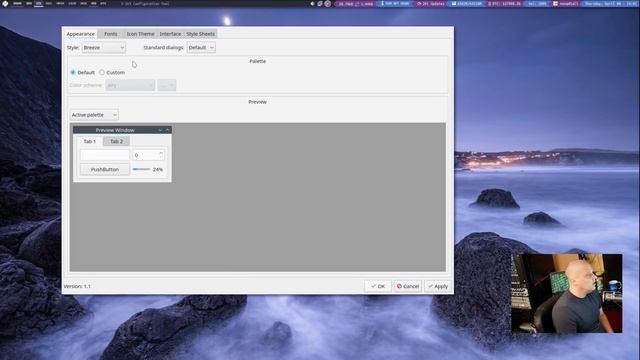
Task: Click the launcher logo in the top panel
Action: [5, 4]
